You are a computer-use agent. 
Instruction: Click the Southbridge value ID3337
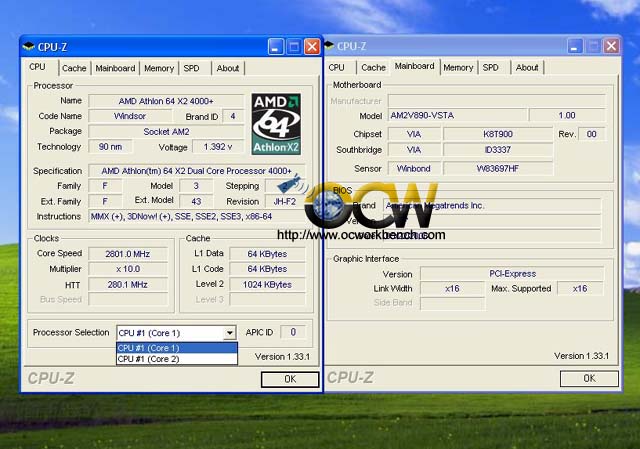(x=498, y=149)
